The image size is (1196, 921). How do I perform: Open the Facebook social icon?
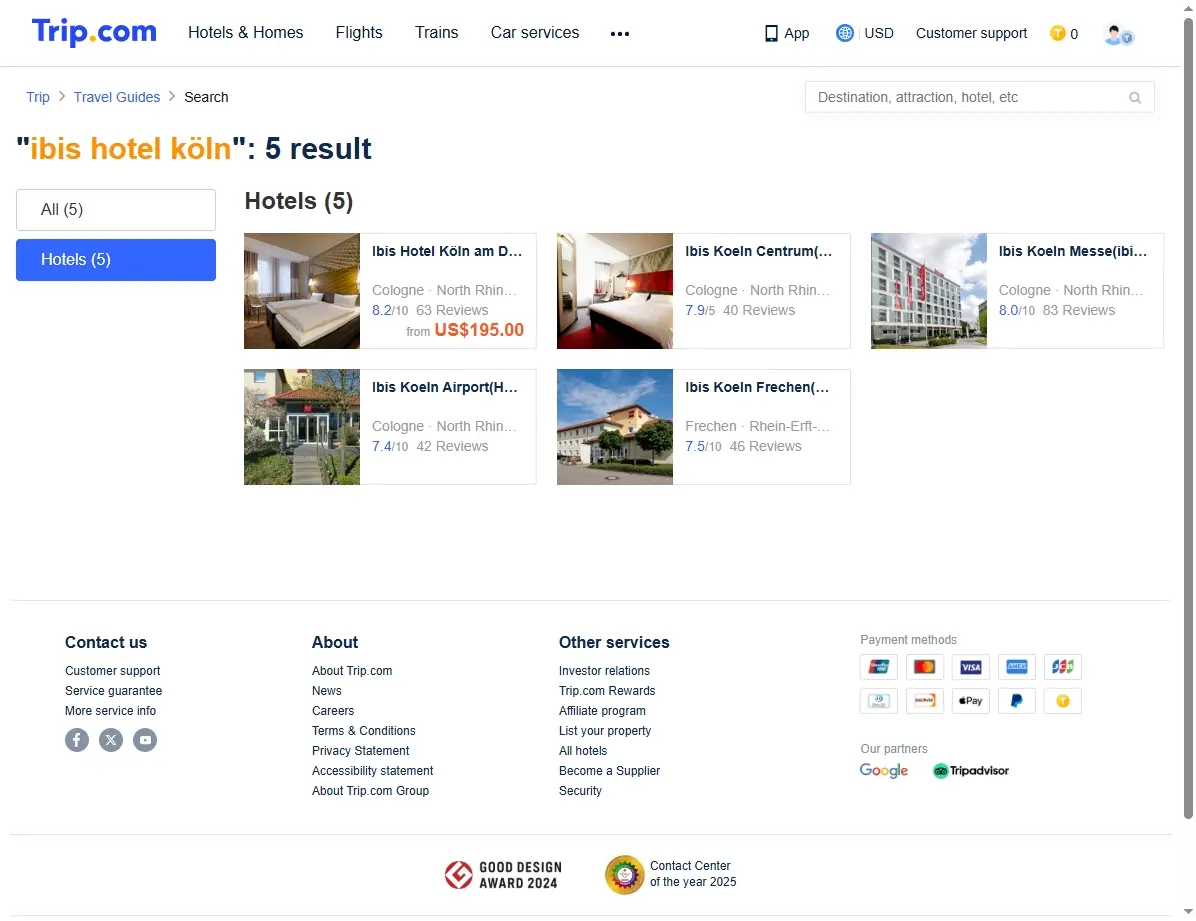tap(77, 740)
